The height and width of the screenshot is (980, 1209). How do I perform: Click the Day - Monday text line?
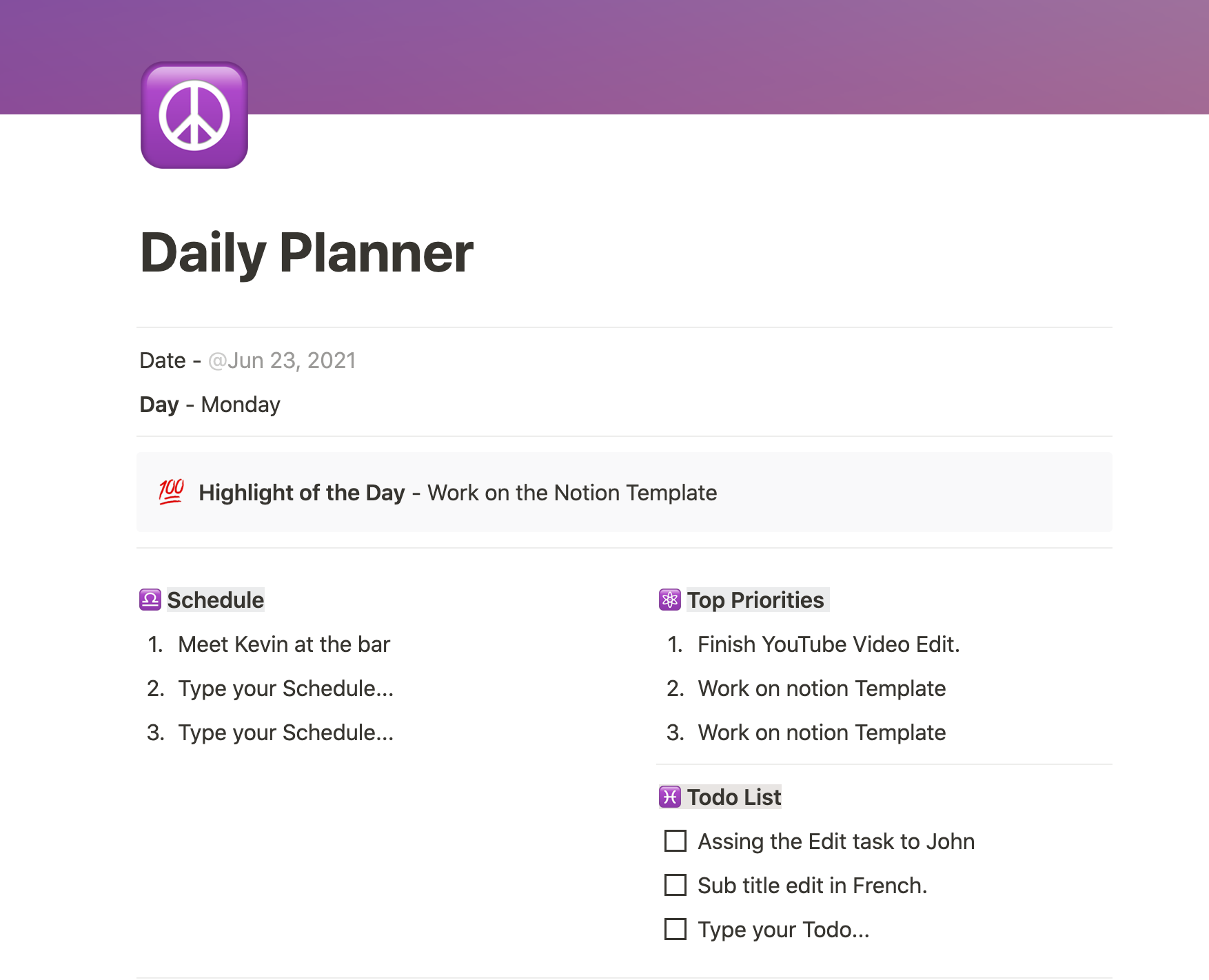click(x=210, y=404)
